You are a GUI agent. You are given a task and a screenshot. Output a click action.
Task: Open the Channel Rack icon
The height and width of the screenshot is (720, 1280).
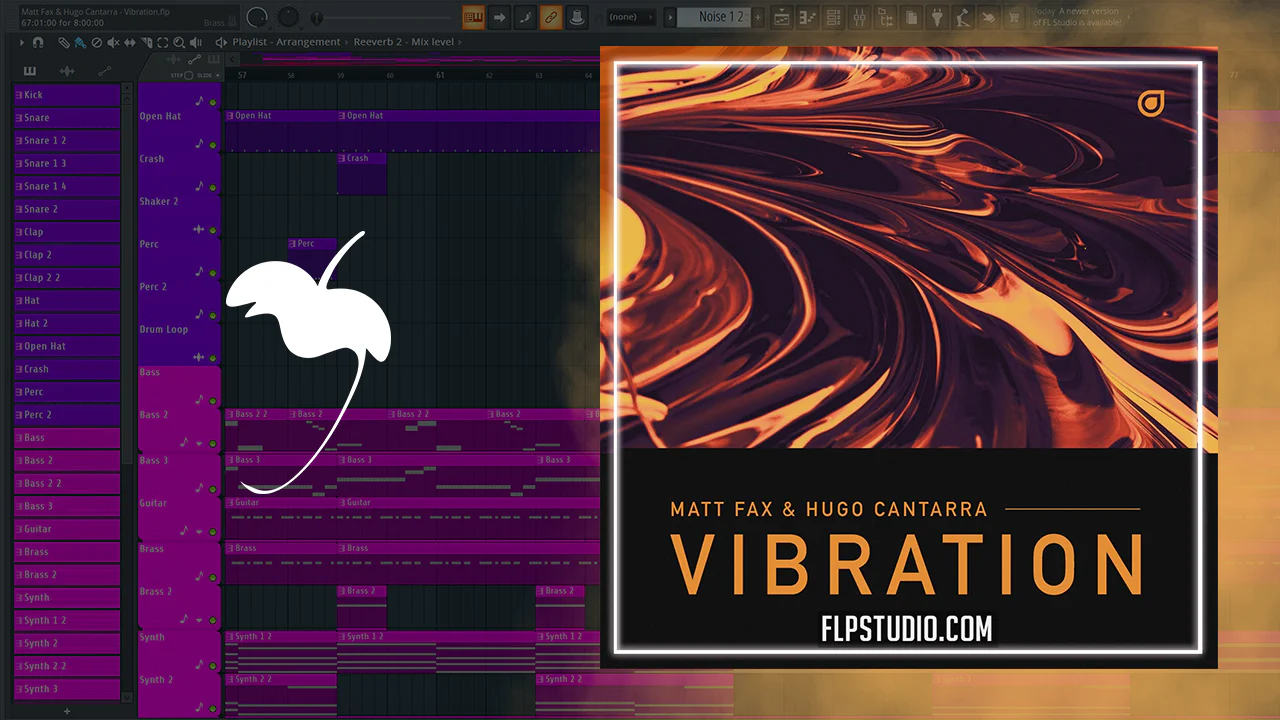(833, 17)
